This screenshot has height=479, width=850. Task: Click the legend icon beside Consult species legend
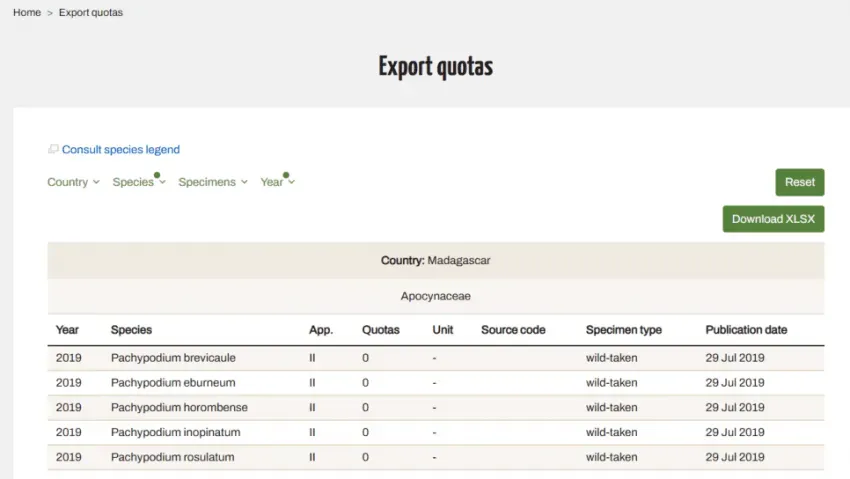pos(53,149)
